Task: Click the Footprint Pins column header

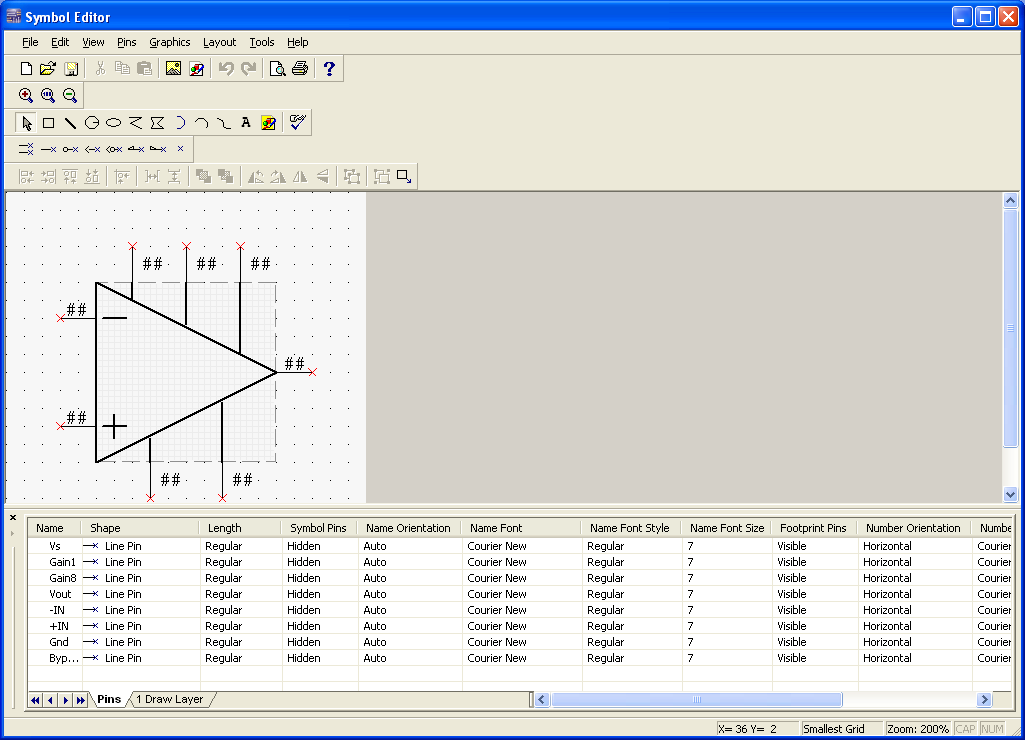Action: tap(813, 528)
